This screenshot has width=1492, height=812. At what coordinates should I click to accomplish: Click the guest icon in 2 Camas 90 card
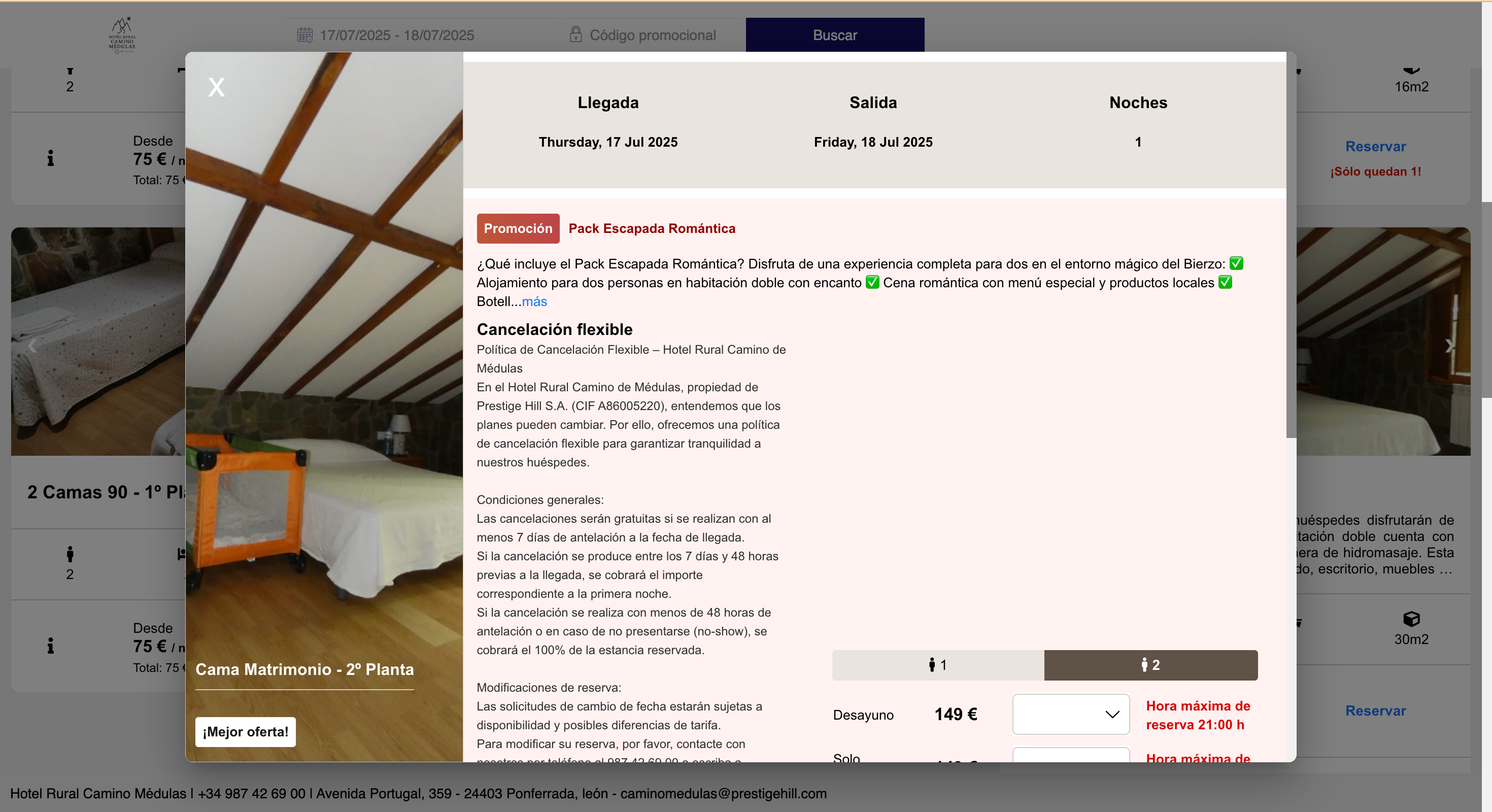pyautogui.click(x=70, y=554)
